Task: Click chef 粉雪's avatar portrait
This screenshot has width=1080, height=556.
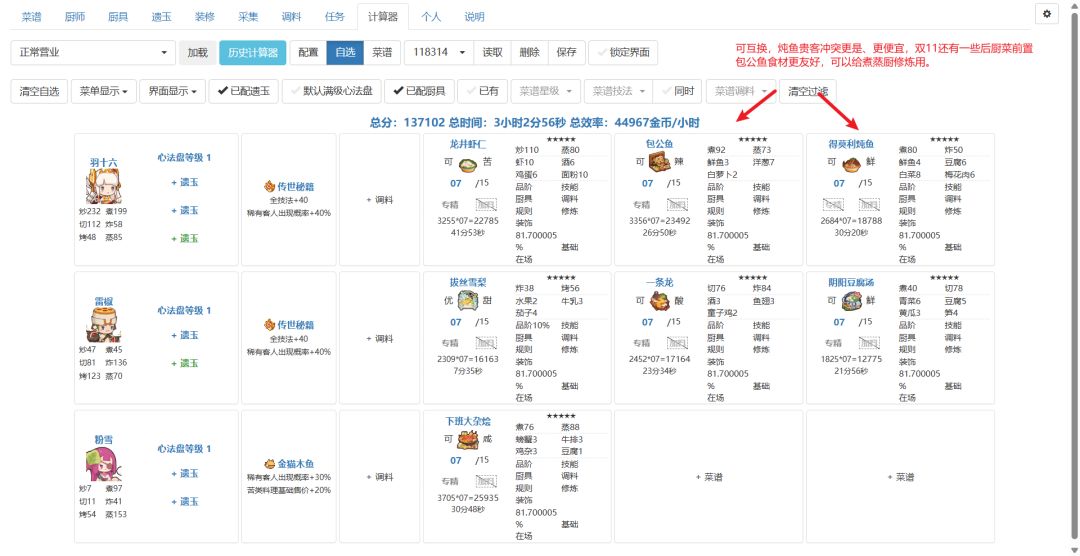Action: pos(103,464)
